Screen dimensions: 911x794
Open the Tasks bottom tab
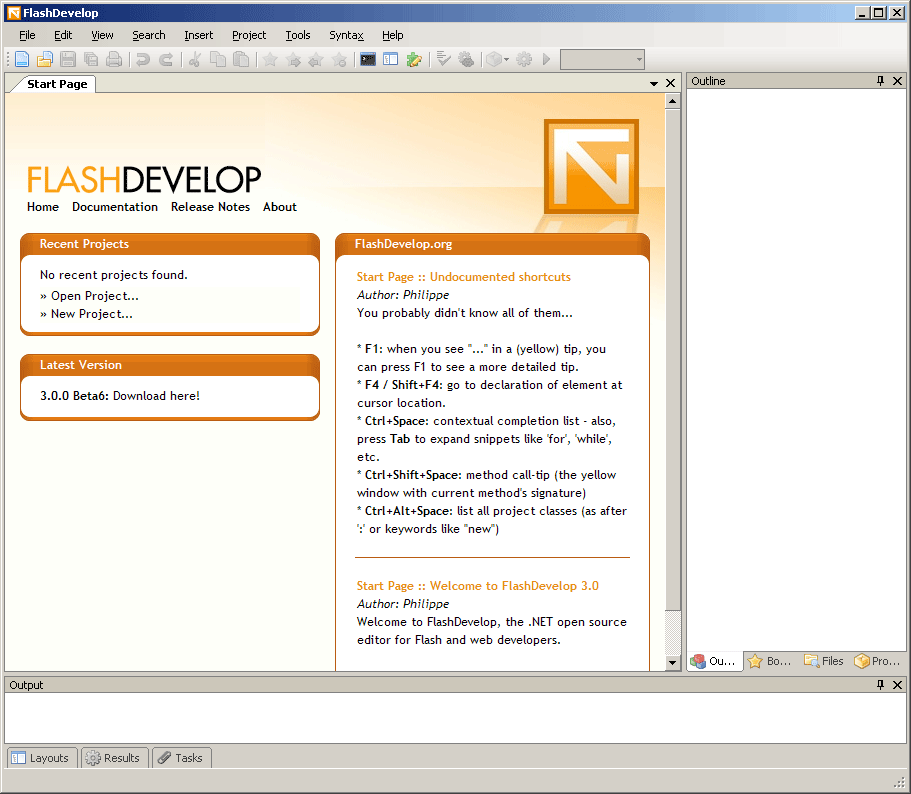(181, 758)
